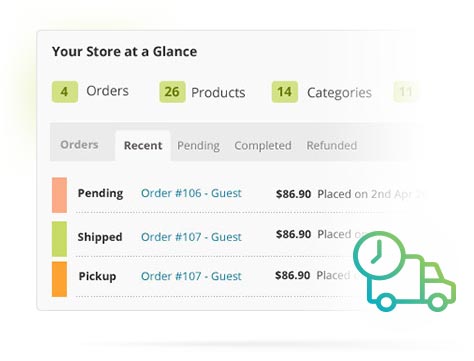The height and width of the screenshot is (361, 474).
Task: Select the green Shipped status color bar
Action: [59, 239]
